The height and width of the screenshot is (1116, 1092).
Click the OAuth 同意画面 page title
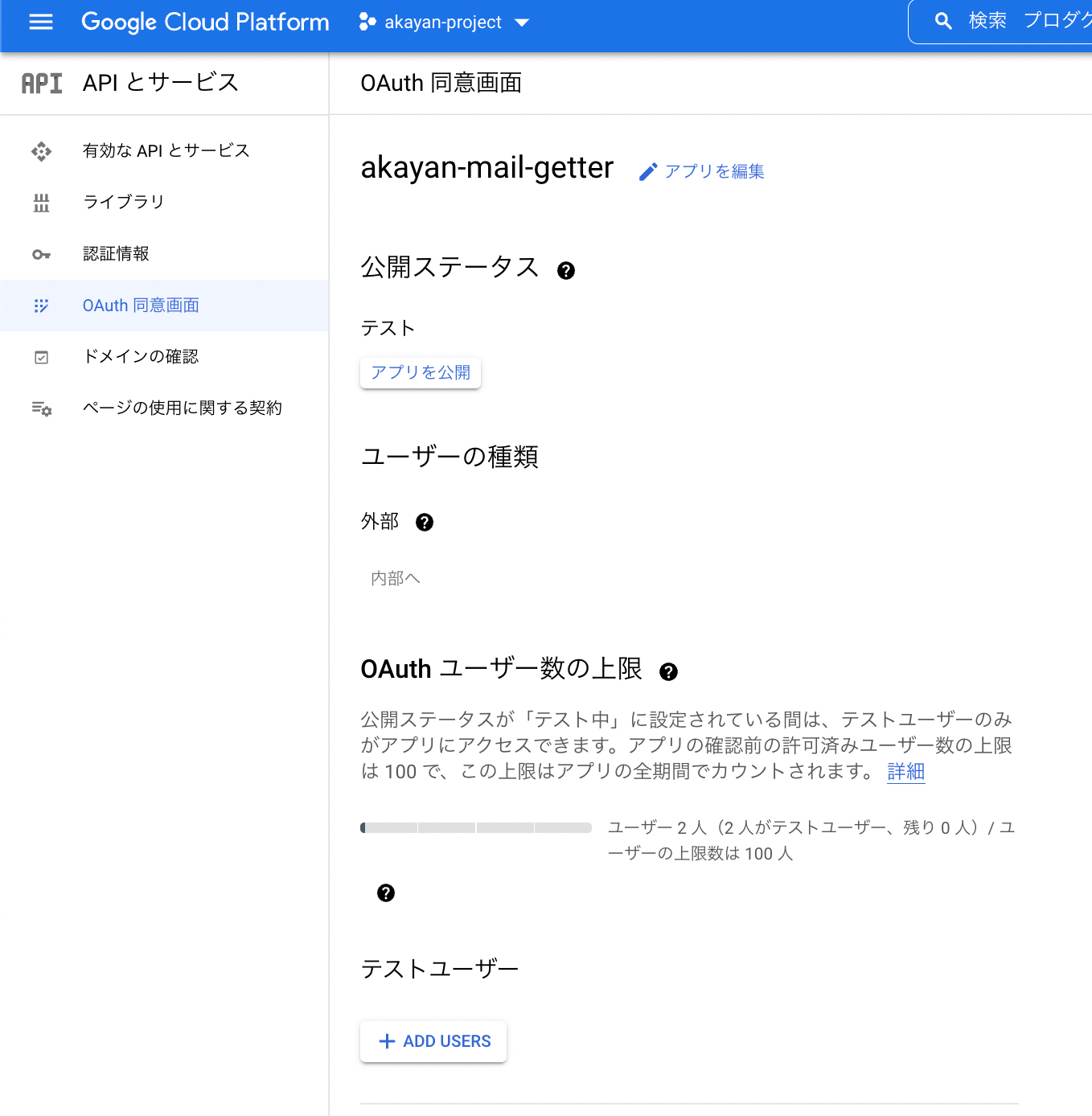click(x=441, y=83)
